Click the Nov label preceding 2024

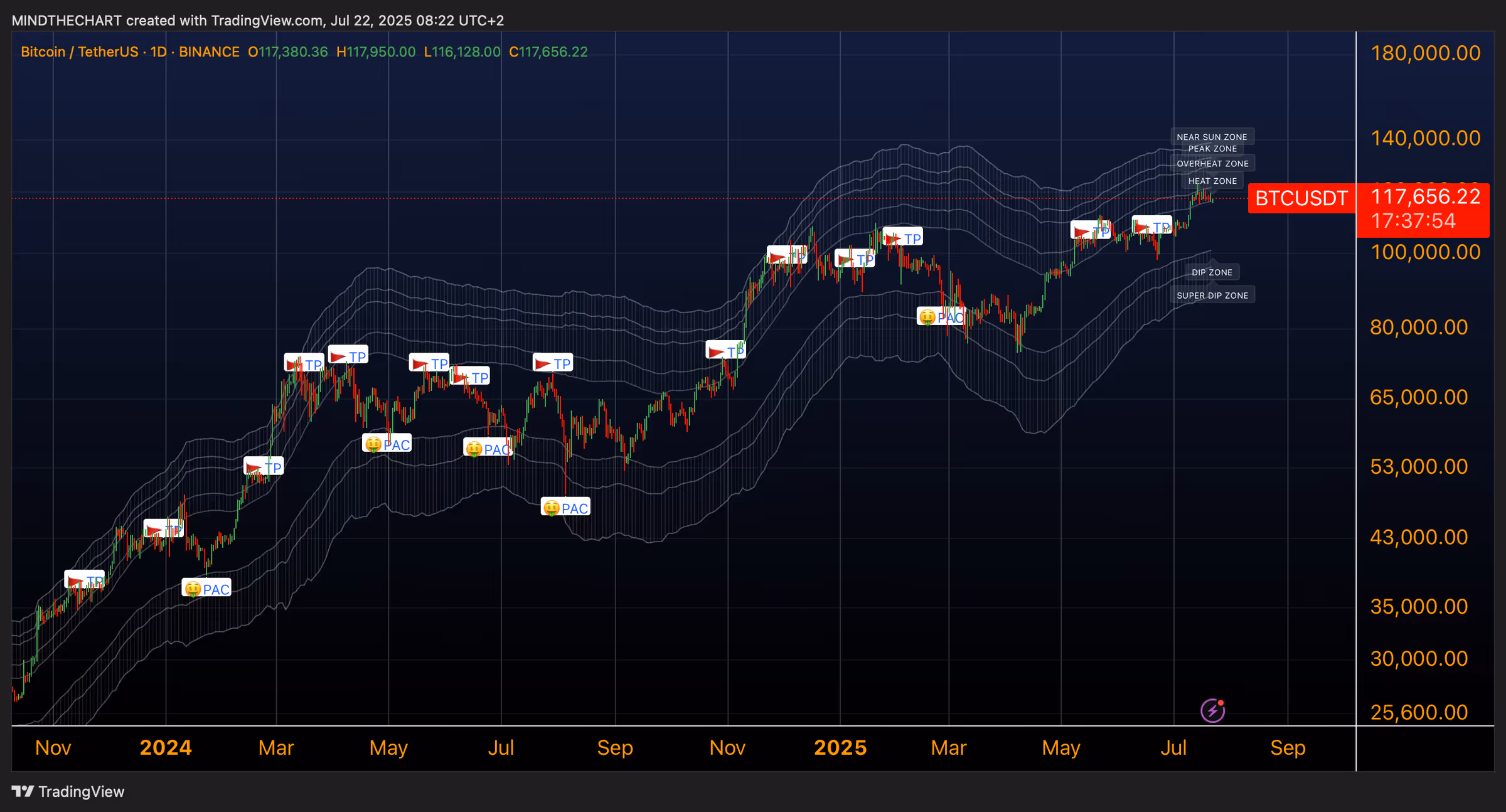53,747
